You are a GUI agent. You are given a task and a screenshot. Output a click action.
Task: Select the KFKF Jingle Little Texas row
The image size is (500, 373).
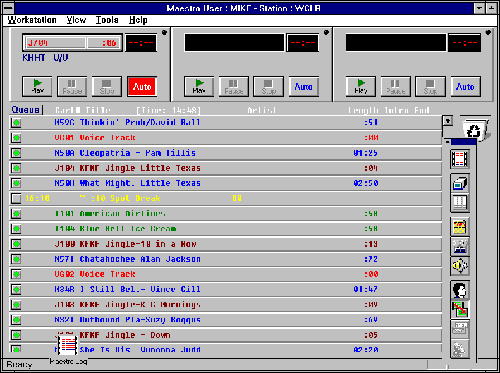(226, 168)
